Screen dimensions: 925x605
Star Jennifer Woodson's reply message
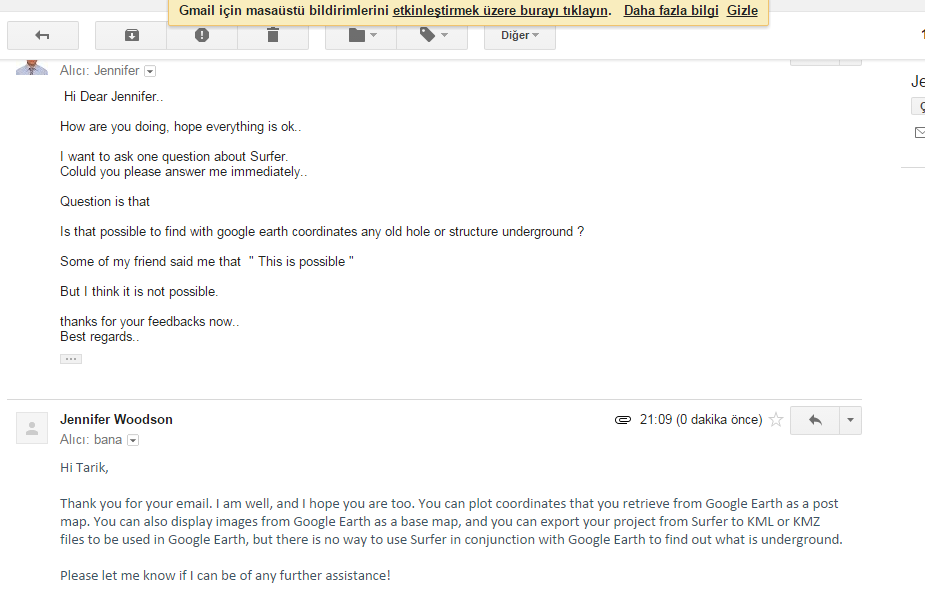tap(775, 420)
